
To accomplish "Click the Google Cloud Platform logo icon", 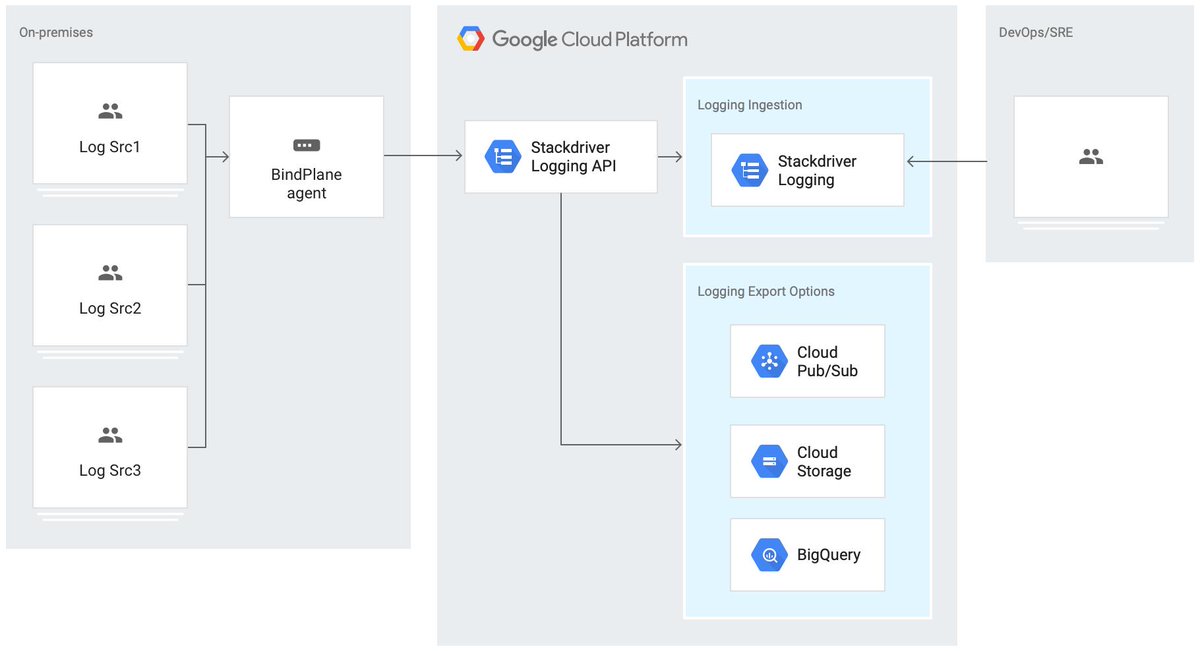I will (470, 40).
